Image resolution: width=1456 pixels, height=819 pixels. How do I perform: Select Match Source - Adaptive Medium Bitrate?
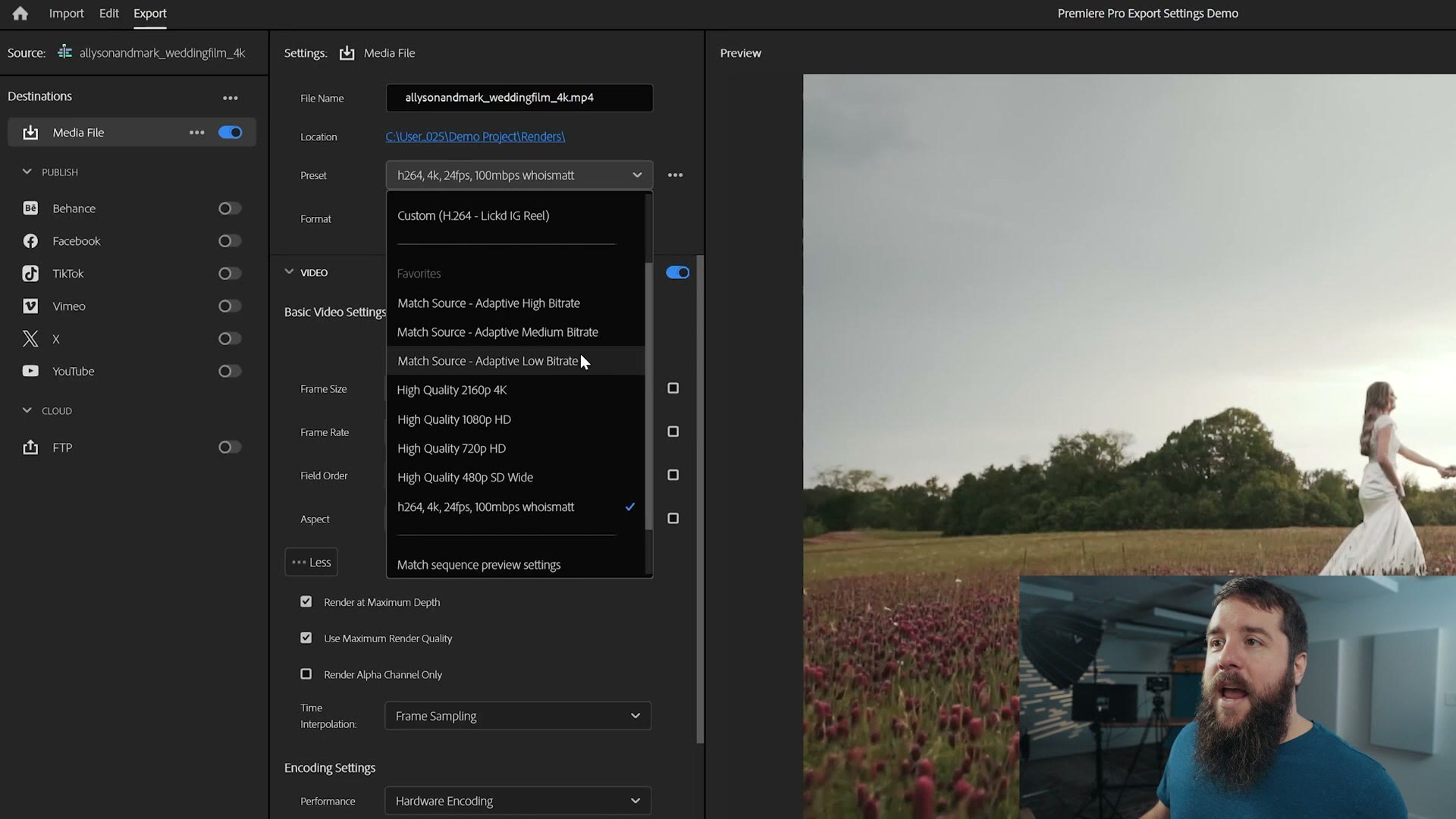(516, 332)
